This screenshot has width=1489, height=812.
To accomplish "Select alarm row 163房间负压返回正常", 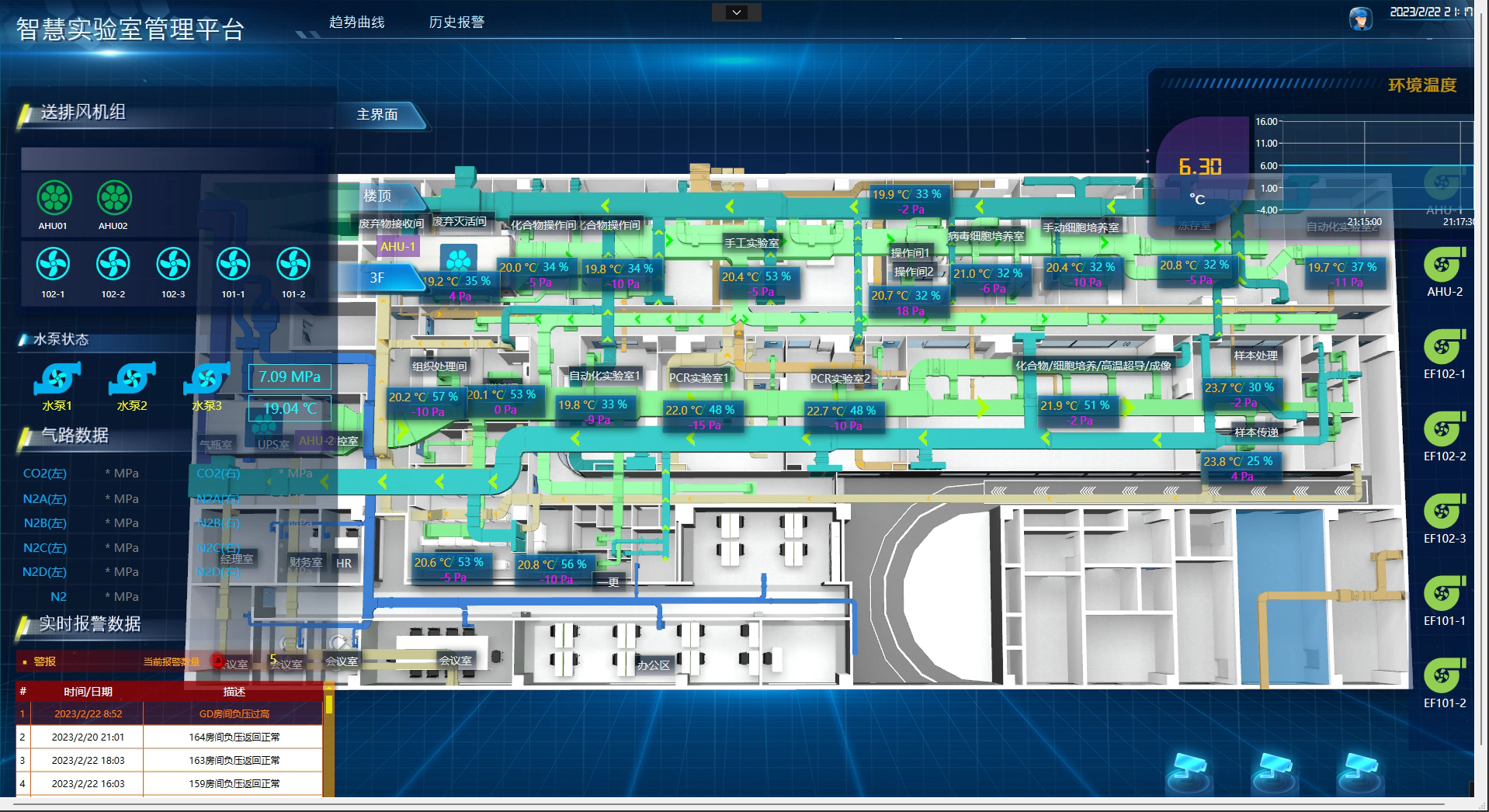I will (168, 760).
